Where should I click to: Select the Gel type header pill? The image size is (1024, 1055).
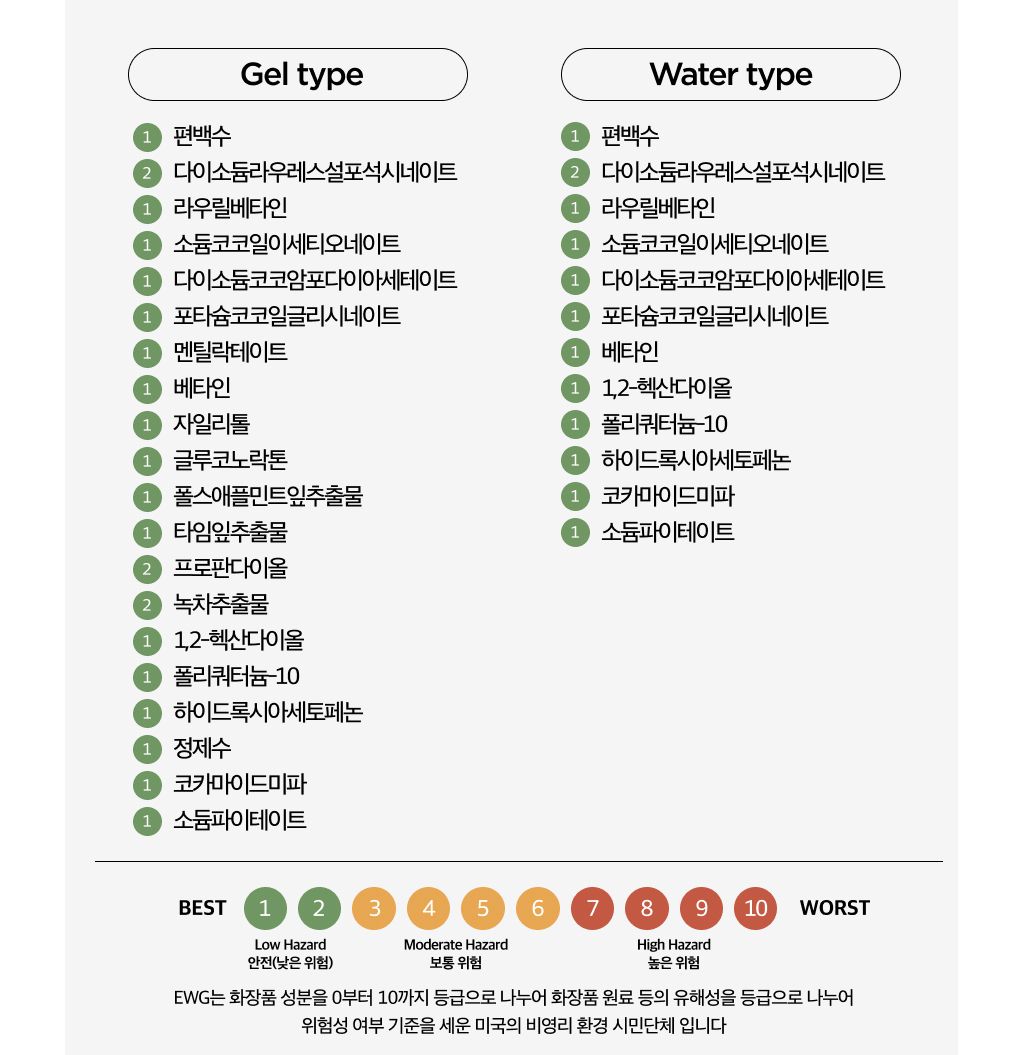point(298,75)
